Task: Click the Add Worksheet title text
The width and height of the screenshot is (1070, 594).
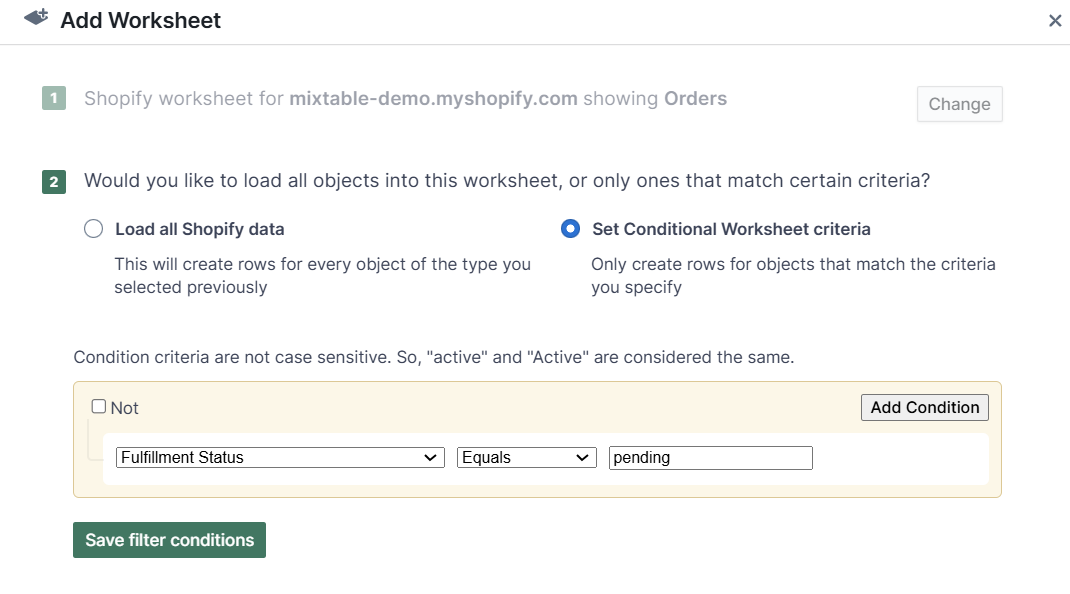Action: (140, 20)
